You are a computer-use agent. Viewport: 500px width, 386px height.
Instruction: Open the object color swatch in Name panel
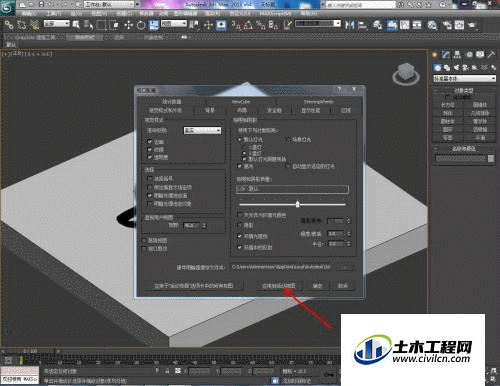[x=491, y=159]
